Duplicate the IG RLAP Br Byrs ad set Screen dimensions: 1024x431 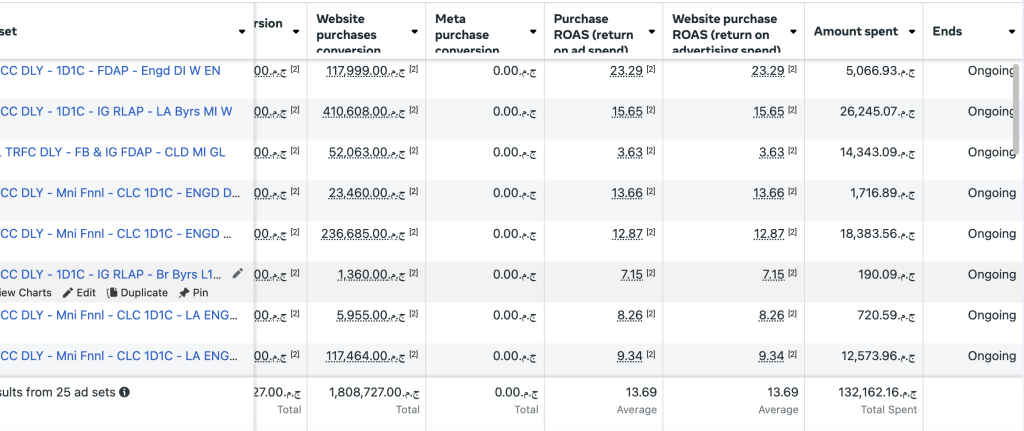[137, 293]
